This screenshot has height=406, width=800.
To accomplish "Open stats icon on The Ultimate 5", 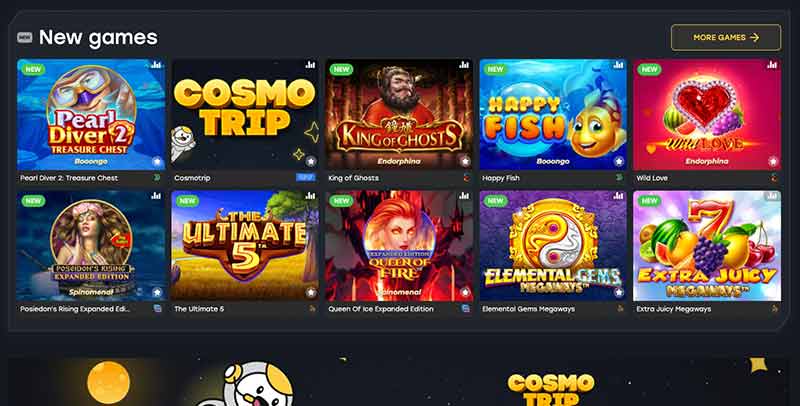I will click(x=310, y=196).
